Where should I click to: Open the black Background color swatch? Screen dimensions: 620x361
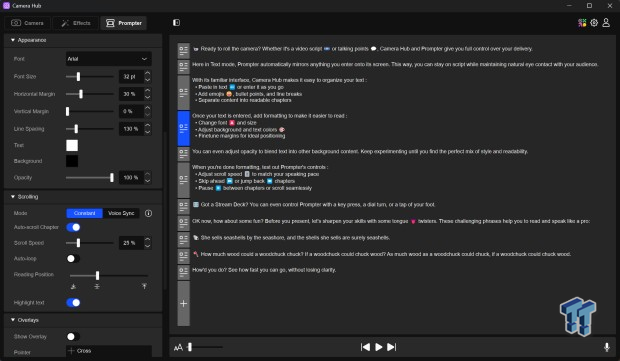72,161
